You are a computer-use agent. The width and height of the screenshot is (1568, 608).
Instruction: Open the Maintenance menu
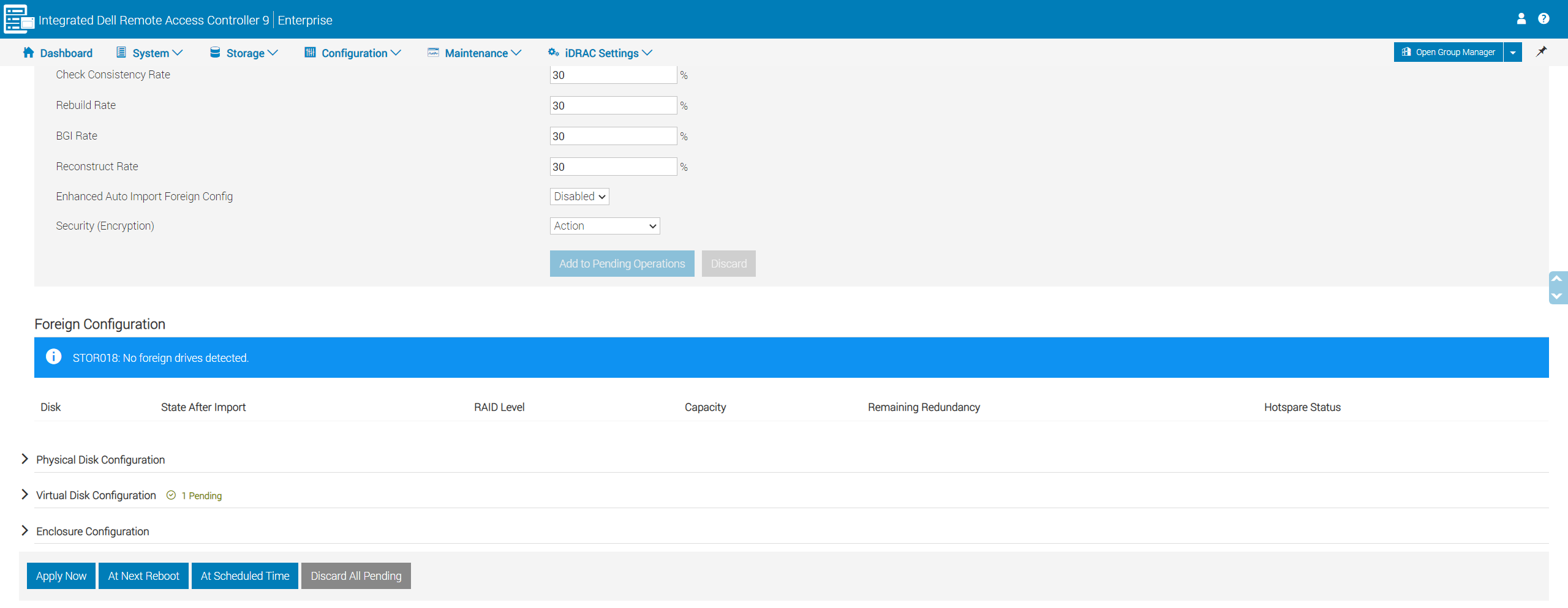[x=483, y=53]
